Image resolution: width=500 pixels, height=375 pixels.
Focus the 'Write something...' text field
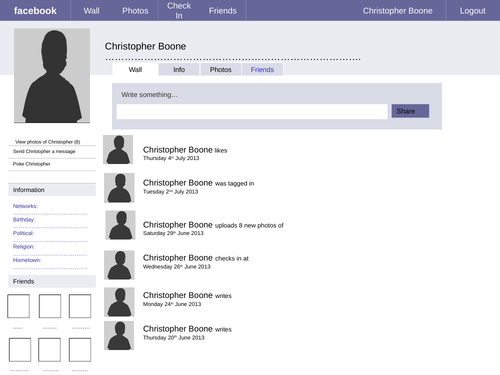point(252,111)
